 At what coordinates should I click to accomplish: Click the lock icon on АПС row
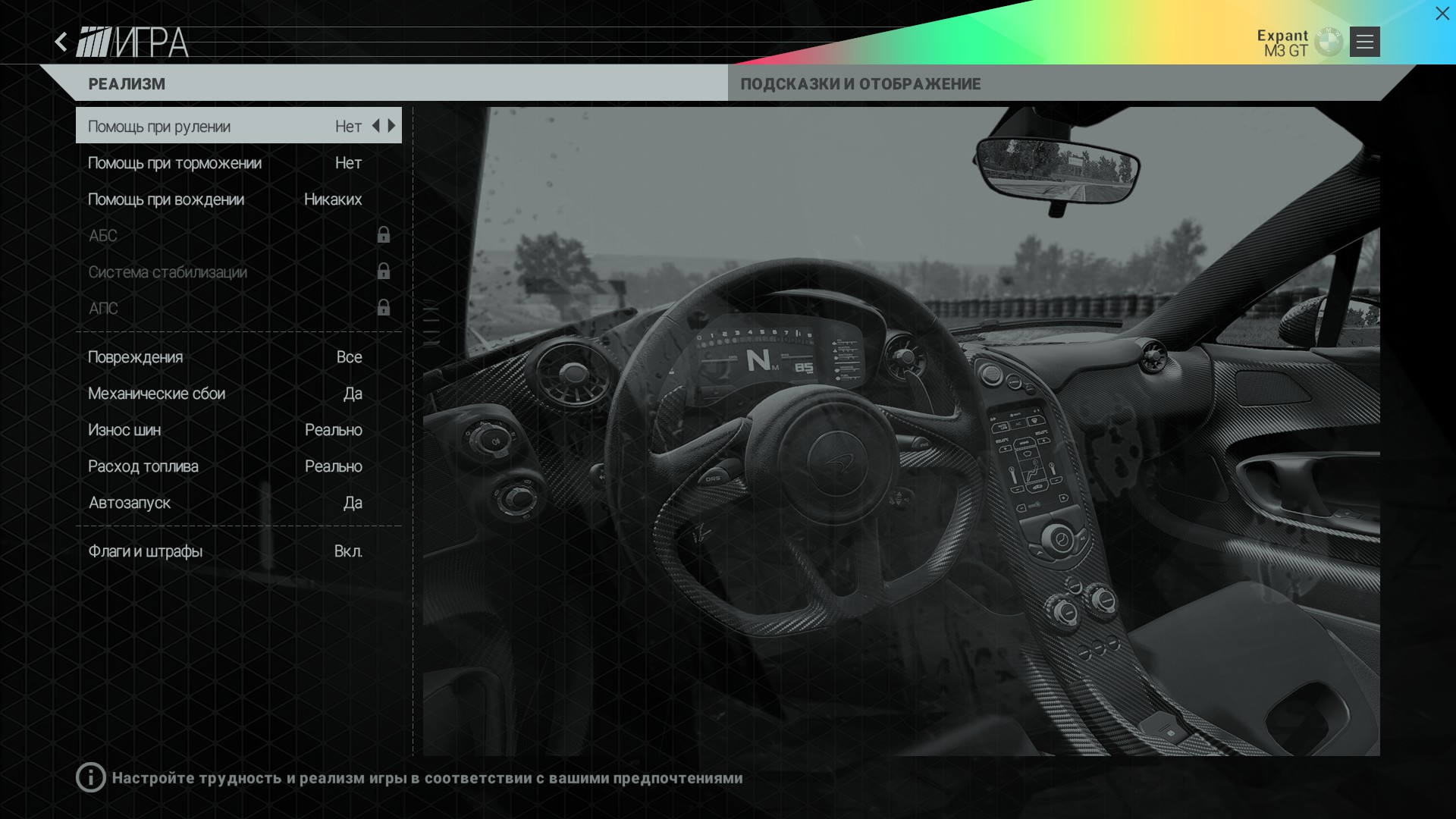[384, 308]
